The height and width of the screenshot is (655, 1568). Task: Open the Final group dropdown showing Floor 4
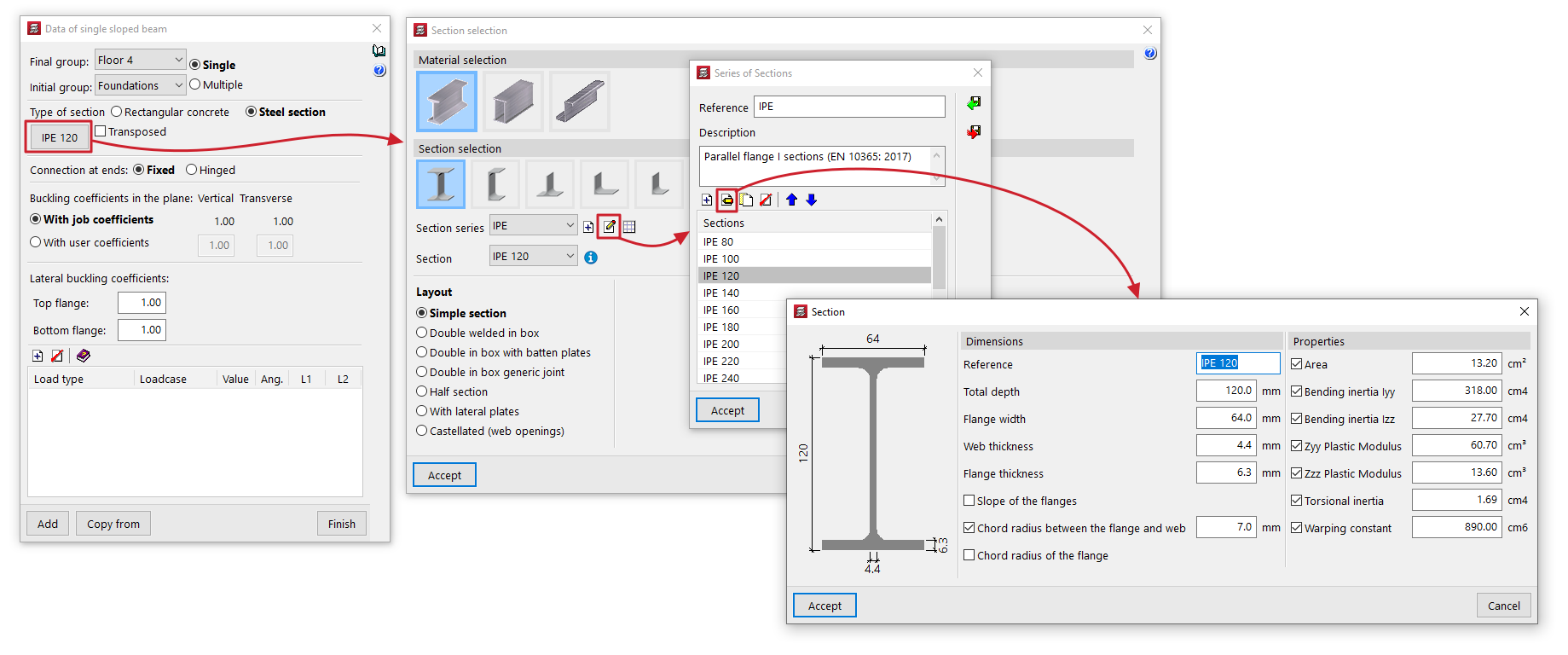[x=140, y=60]
